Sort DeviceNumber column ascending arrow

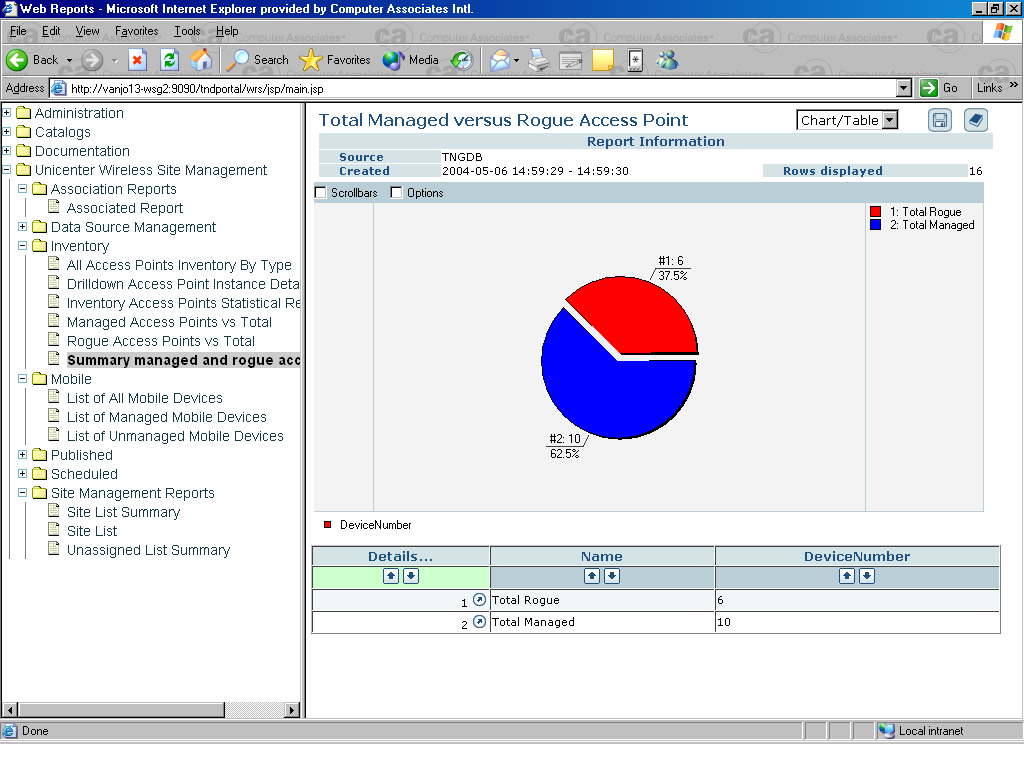pos(846,576)
